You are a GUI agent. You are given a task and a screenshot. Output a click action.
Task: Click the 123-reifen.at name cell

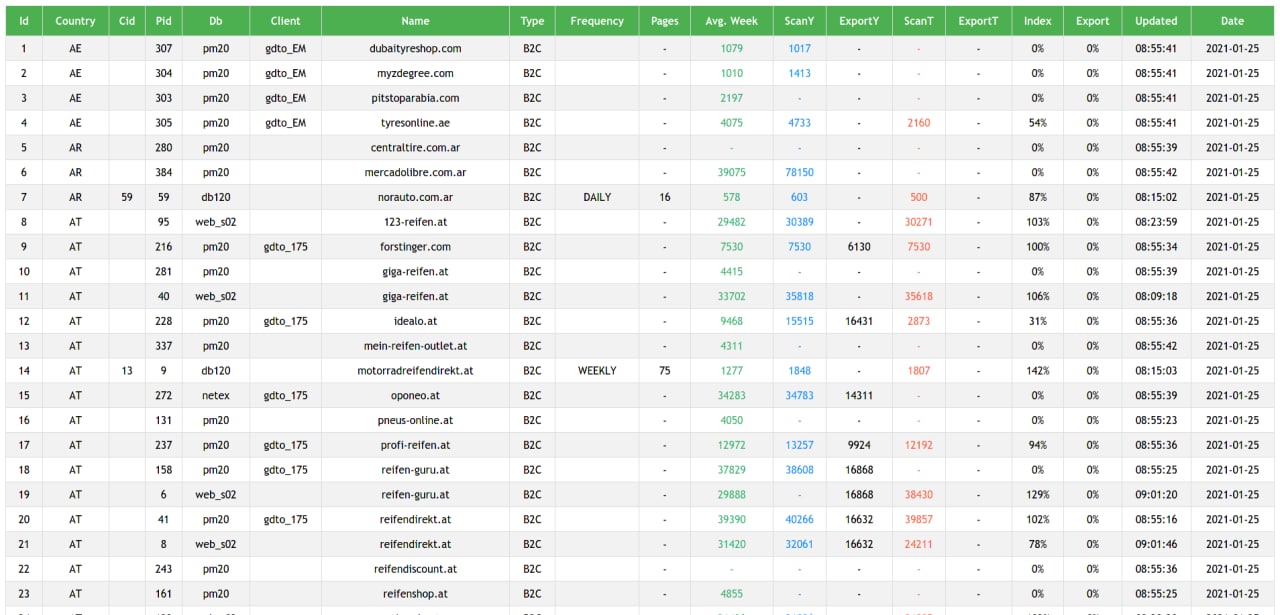point(415,222)
